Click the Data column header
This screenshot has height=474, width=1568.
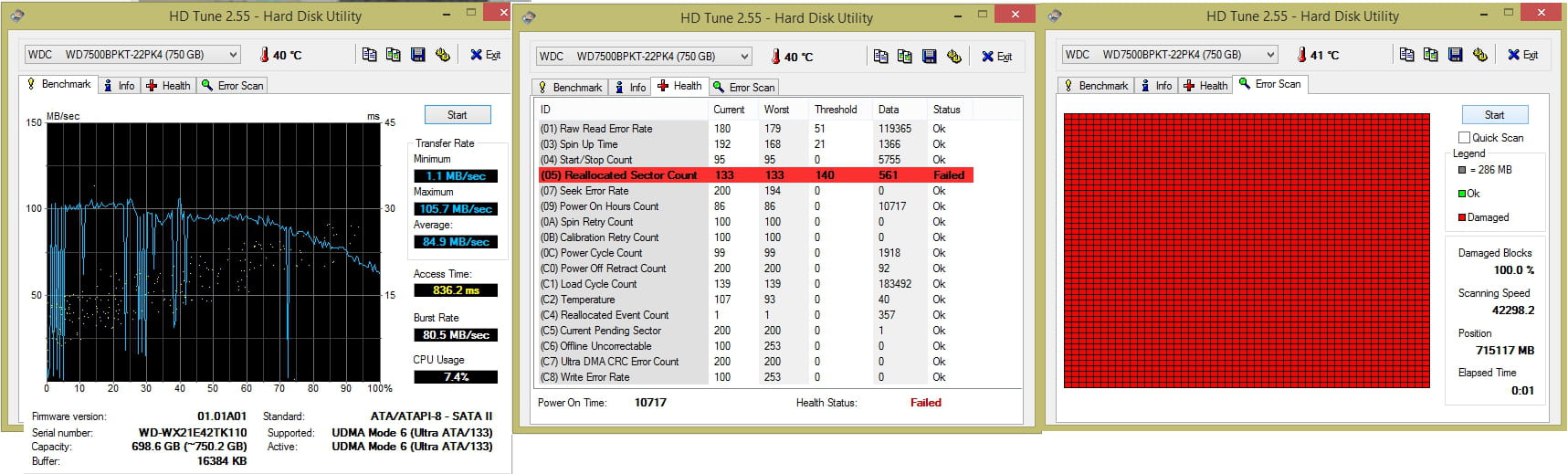[x=900, y=110]
